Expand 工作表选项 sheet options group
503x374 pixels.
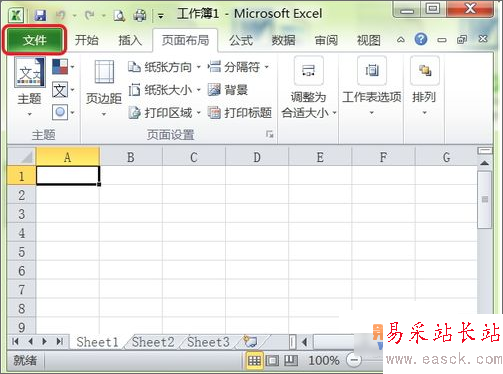(x=372, y=86)
